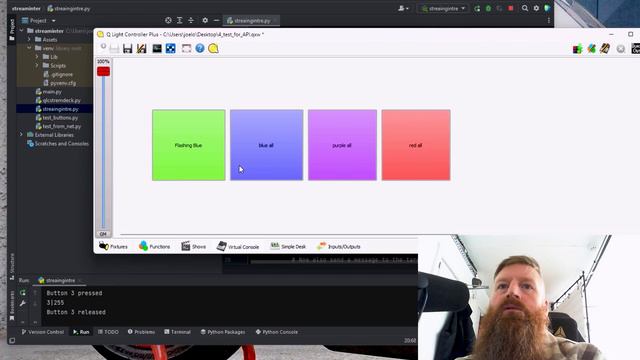Viewport: 640px width, 360px height.
Task: Click the GM label under the slider
Action: [103, 234]
